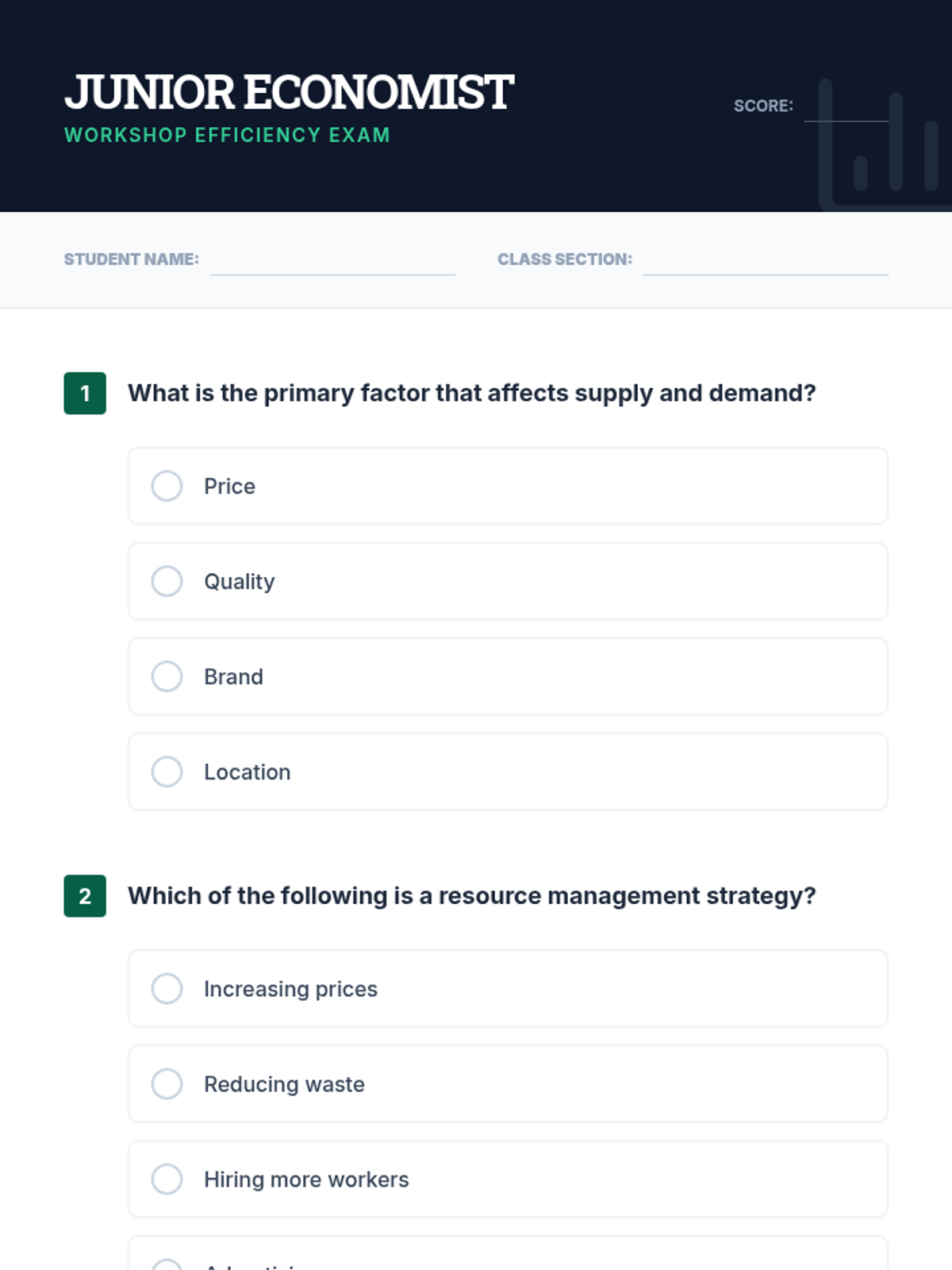Select the Hiring more workers option
Viewport: 952px width, 1270px height.
[167, 1180]
